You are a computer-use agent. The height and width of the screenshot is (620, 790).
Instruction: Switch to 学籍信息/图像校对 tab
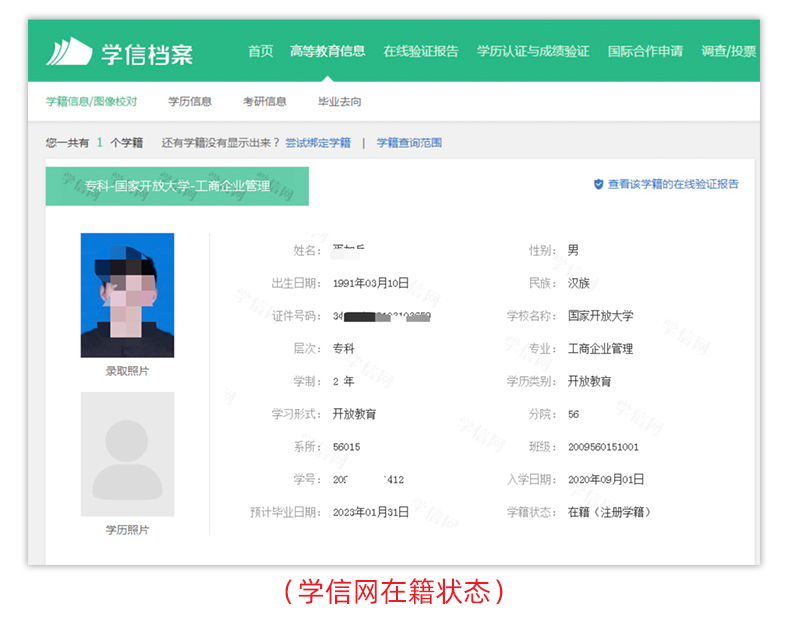click(91, 102)
